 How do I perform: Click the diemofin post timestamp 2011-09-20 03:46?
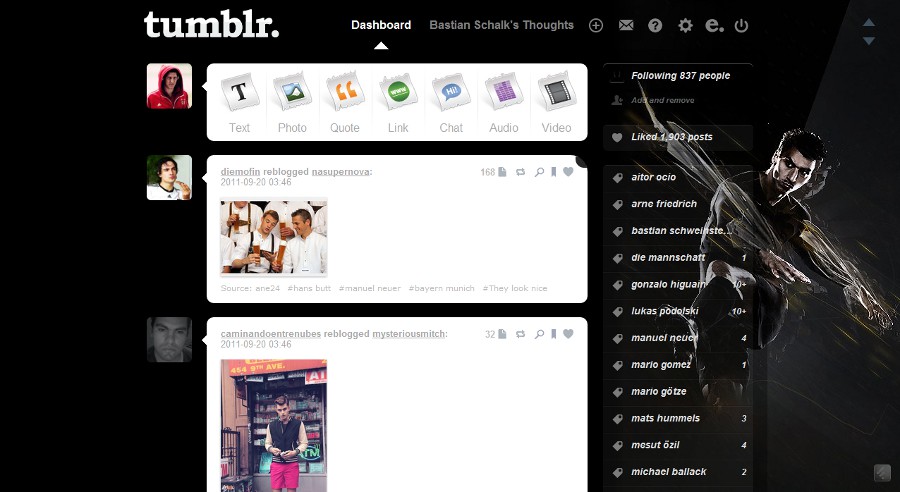coord(256,182)
